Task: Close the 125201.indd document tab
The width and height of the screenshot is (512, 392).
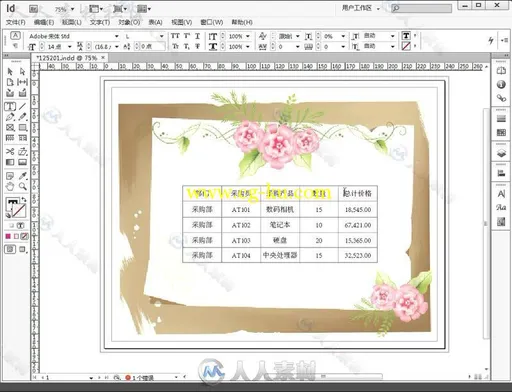Action: click(x=103, y=57)
